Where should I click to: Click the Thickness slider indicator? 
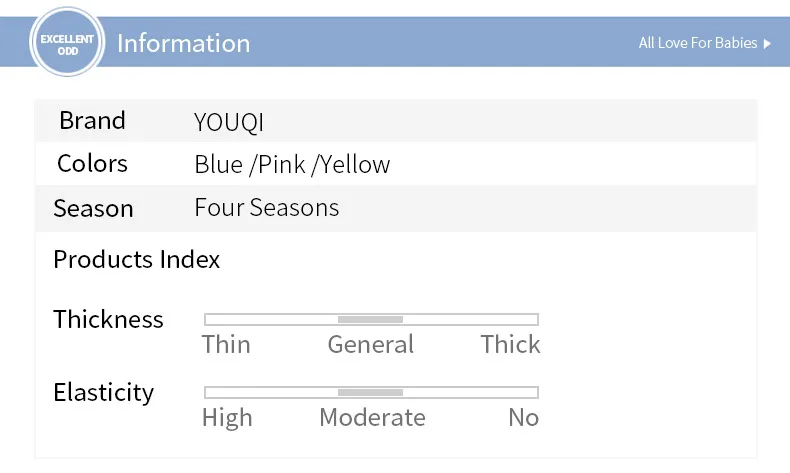click(x=370, y=319)
